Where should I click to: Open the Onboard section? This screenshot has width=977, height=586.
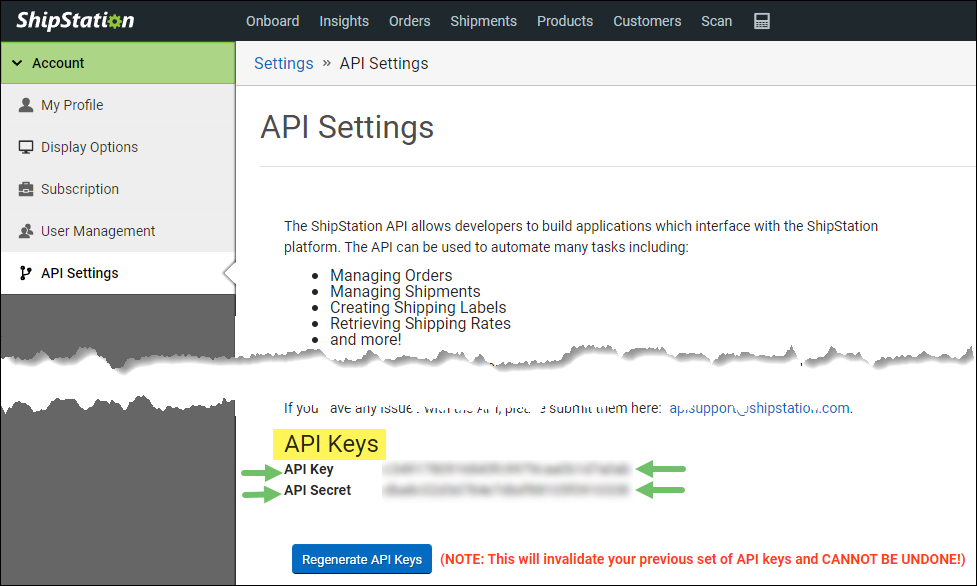(x=272, y=21)
